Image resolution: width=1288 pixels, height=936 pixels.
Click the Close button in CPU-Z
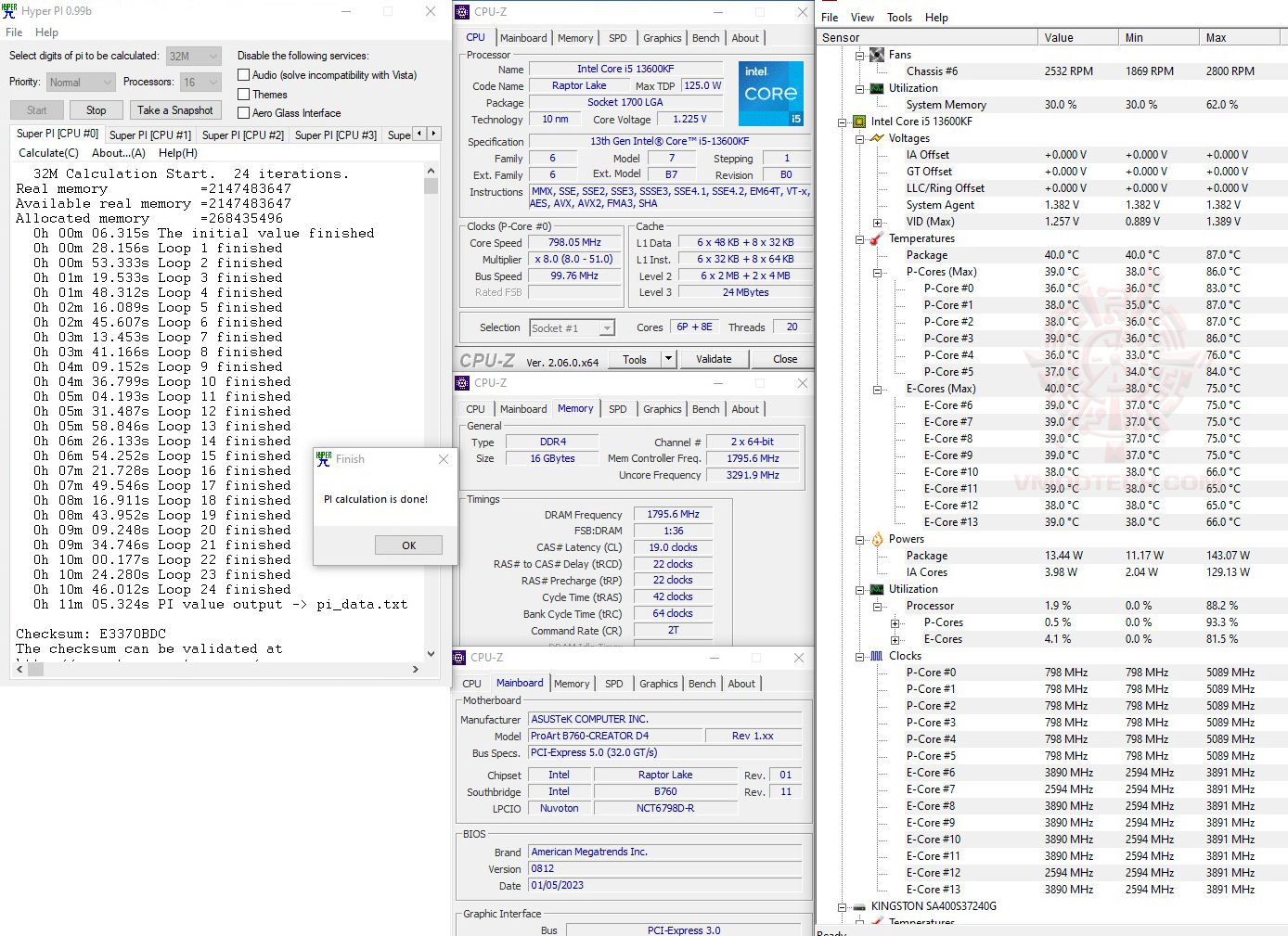point(785,359)
